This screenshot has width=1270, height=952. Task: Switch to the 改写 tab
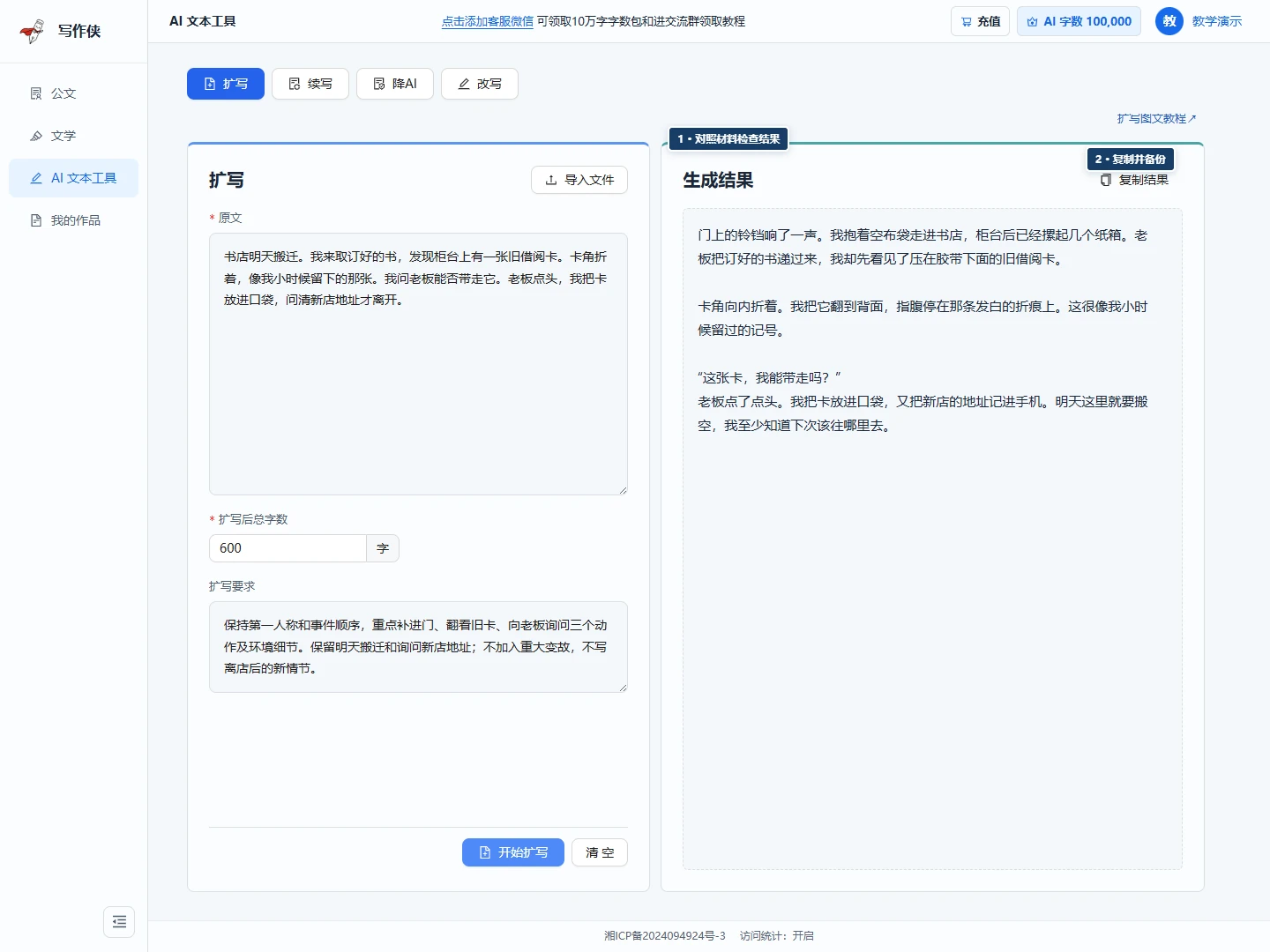click(x=480, y=84)
